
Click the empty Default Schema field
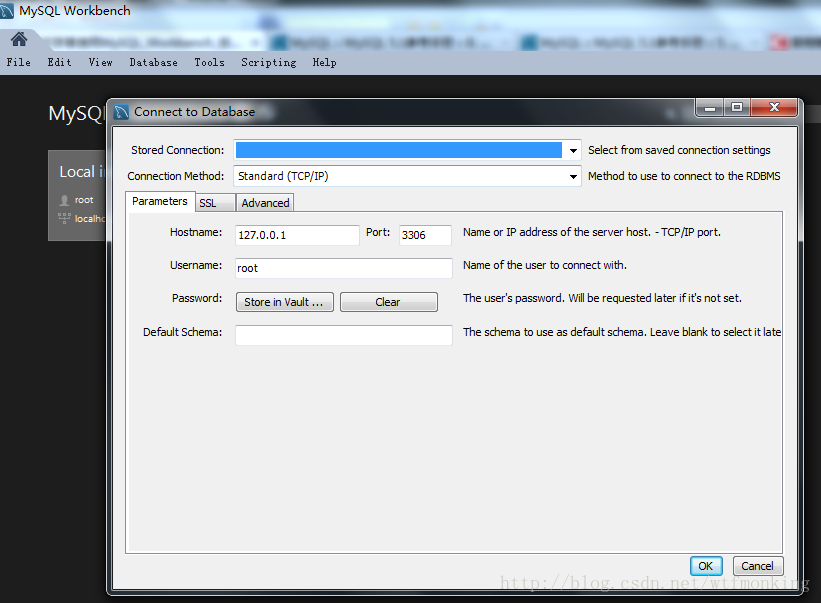343,335
